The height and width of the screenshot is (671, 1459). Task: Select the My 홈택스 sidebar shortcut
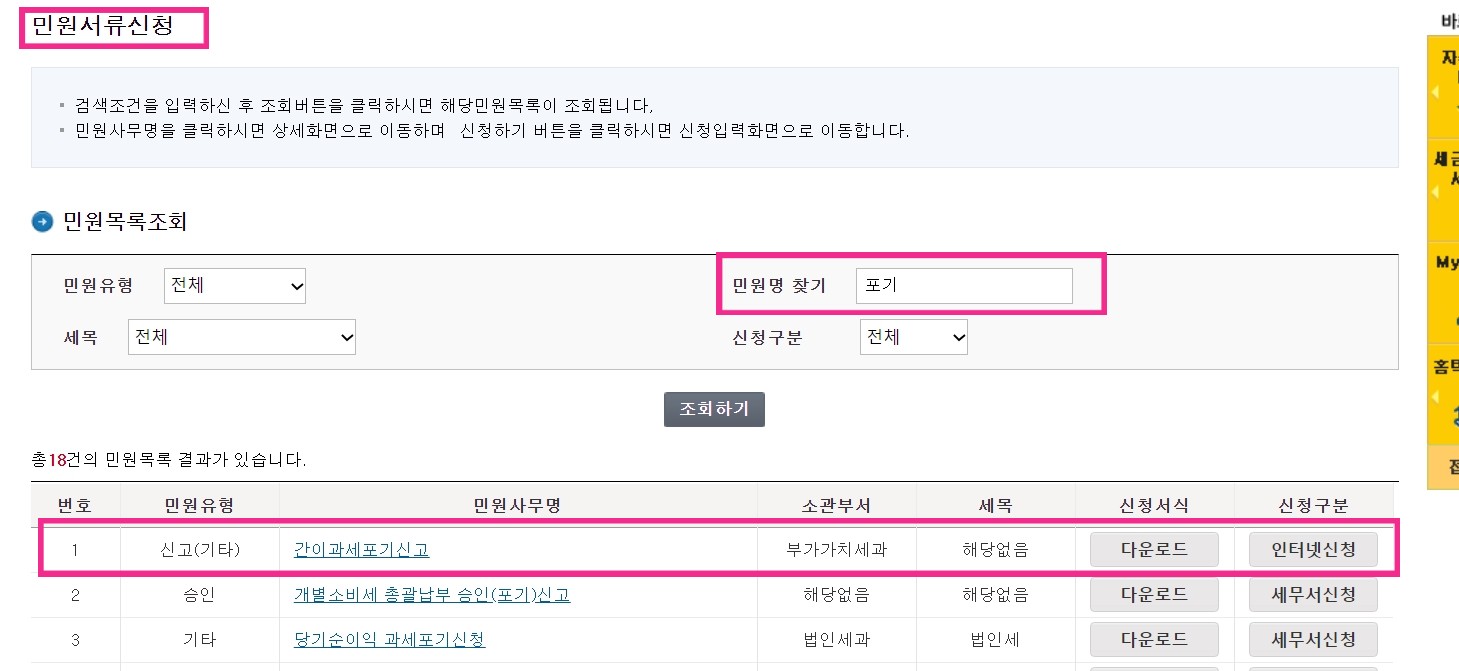tap(1447, 262)
